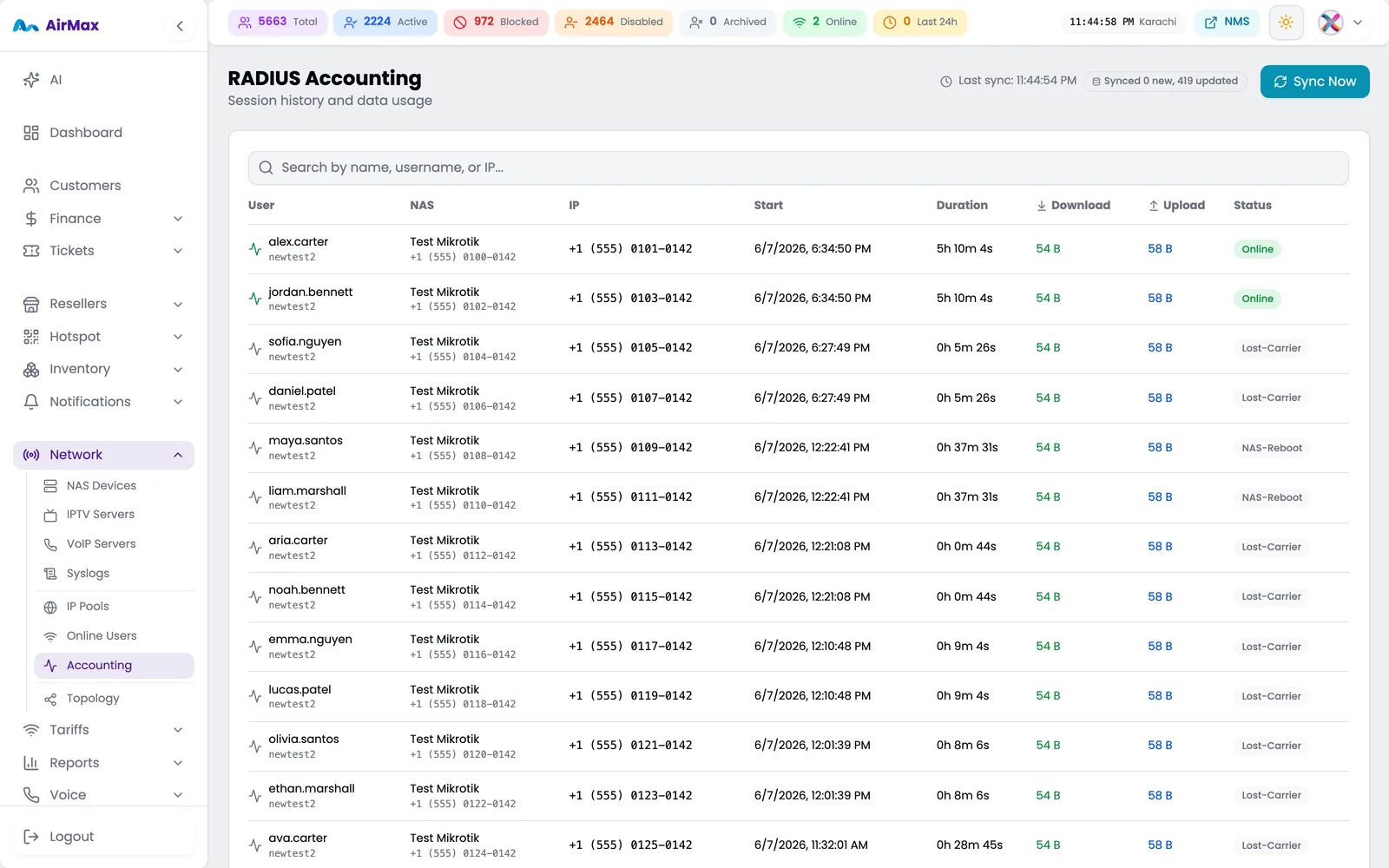This screenshot has height=868, width=1389.
Task: Click the 2224 Active stat badge
Action: pyautogui.click(x=385, y=22)
